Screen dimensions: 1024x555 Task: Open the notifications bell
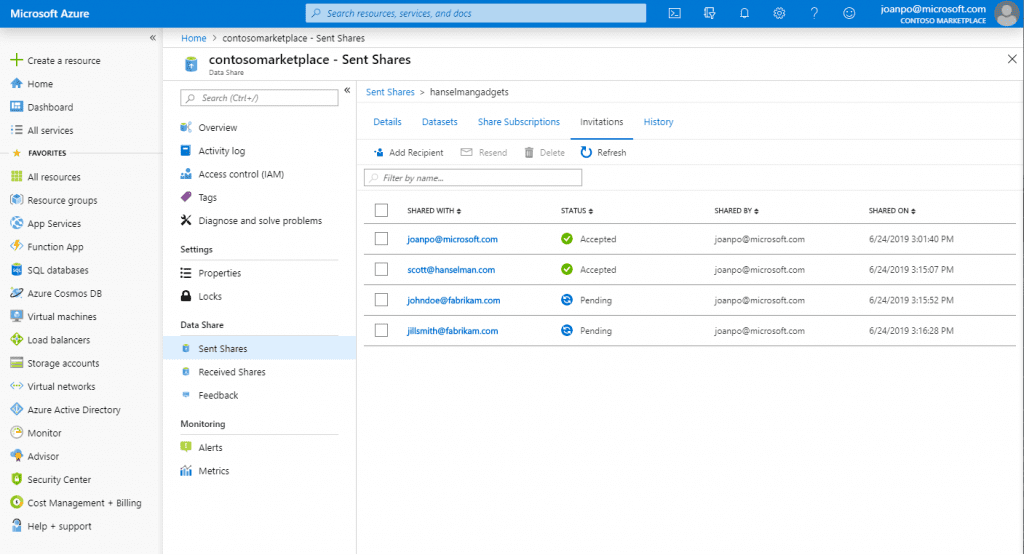(x=744, y=13)
